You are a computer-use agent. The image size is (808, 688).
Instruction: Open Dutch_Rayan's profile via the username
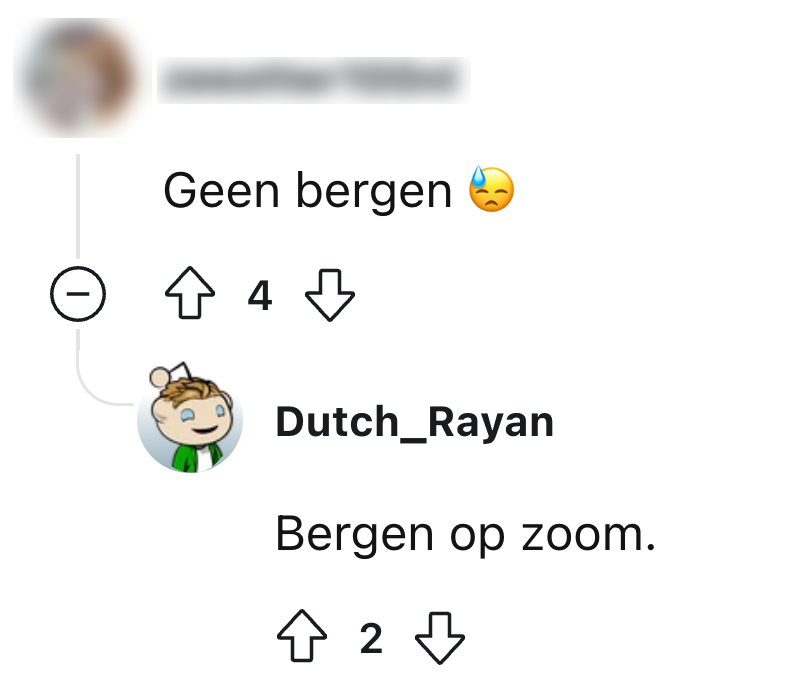[415, 422]
